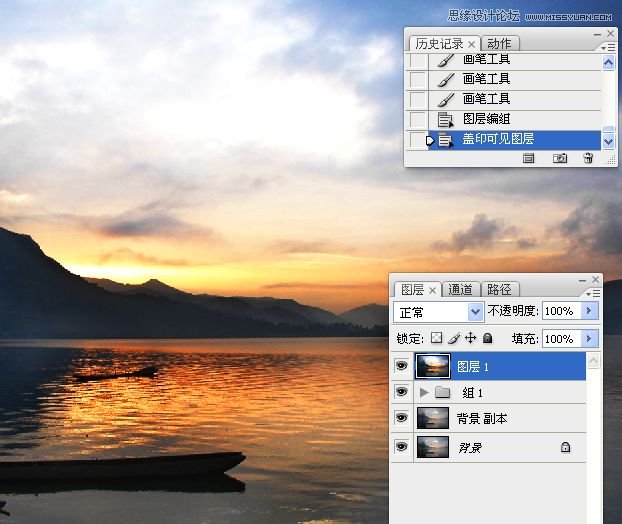Click the 不透明度 value field
The width and height of the screenshot is (622, 524).
(561, 311)
